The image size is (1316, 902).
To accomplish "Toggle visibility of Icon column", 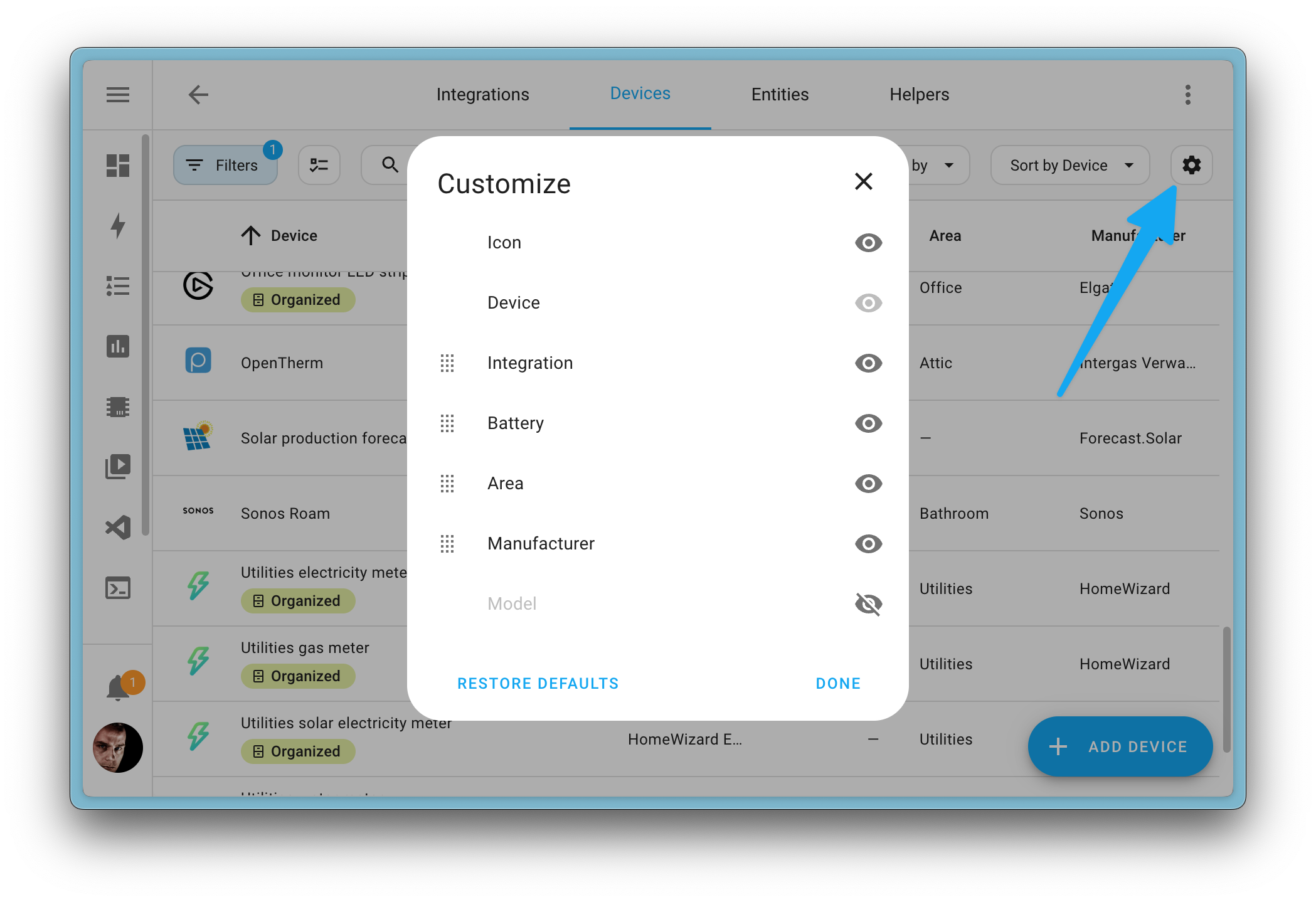I will tap(865, 243).
